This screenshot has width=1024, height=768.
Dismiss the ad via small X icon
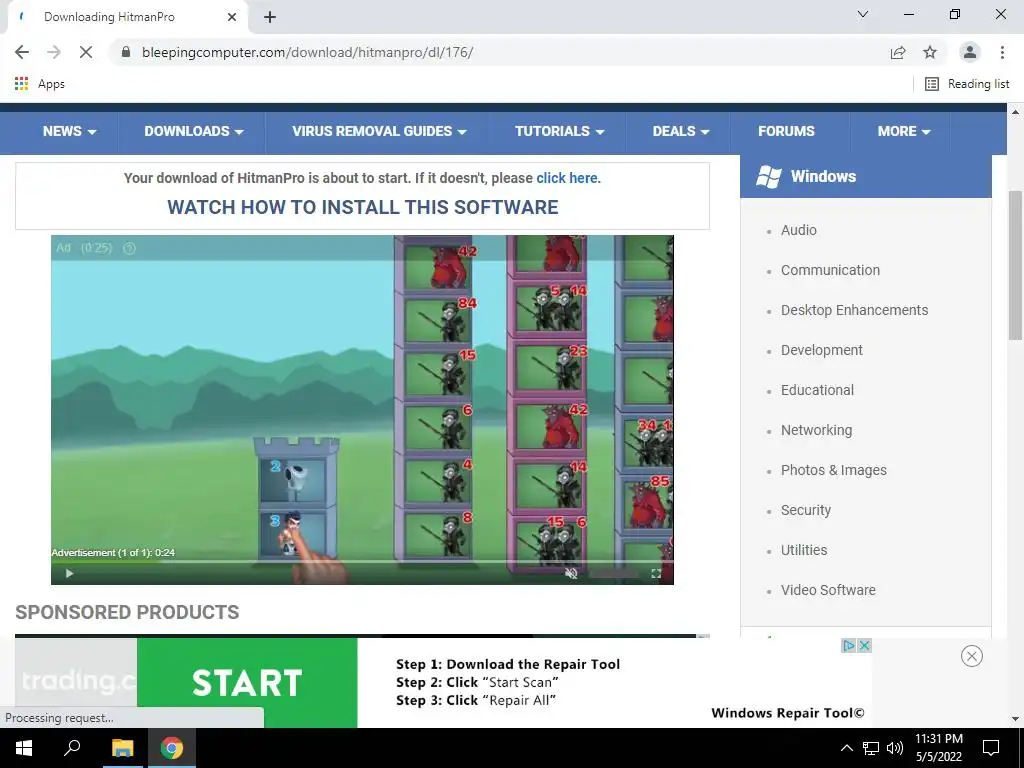[864, 645]
